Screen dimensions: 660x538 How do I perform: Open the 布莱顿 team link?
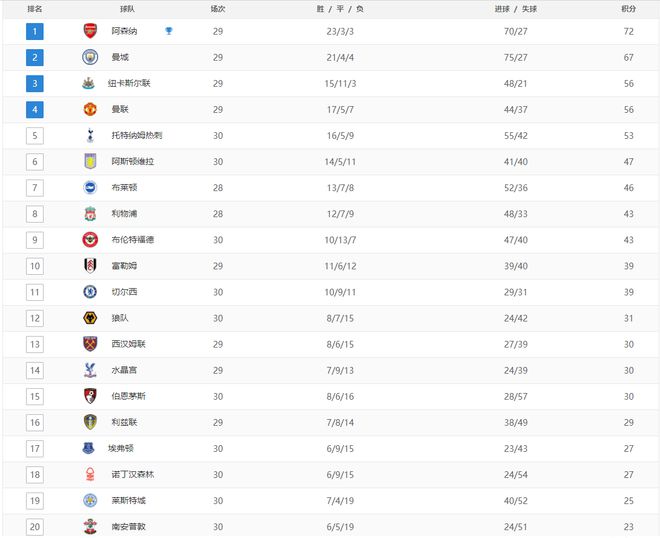(124, 188)
